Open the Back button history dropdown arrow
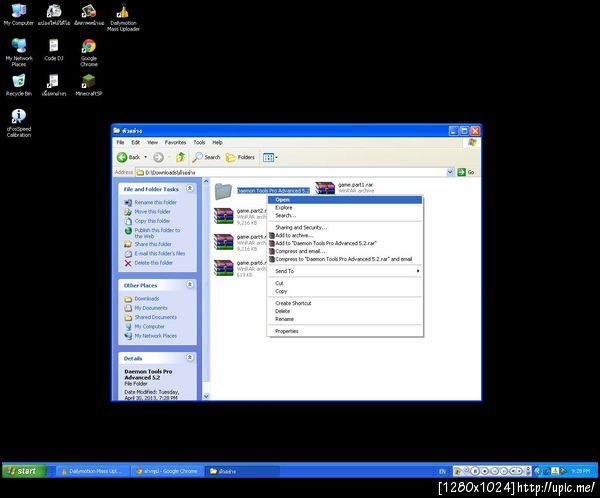 [145, 157]
